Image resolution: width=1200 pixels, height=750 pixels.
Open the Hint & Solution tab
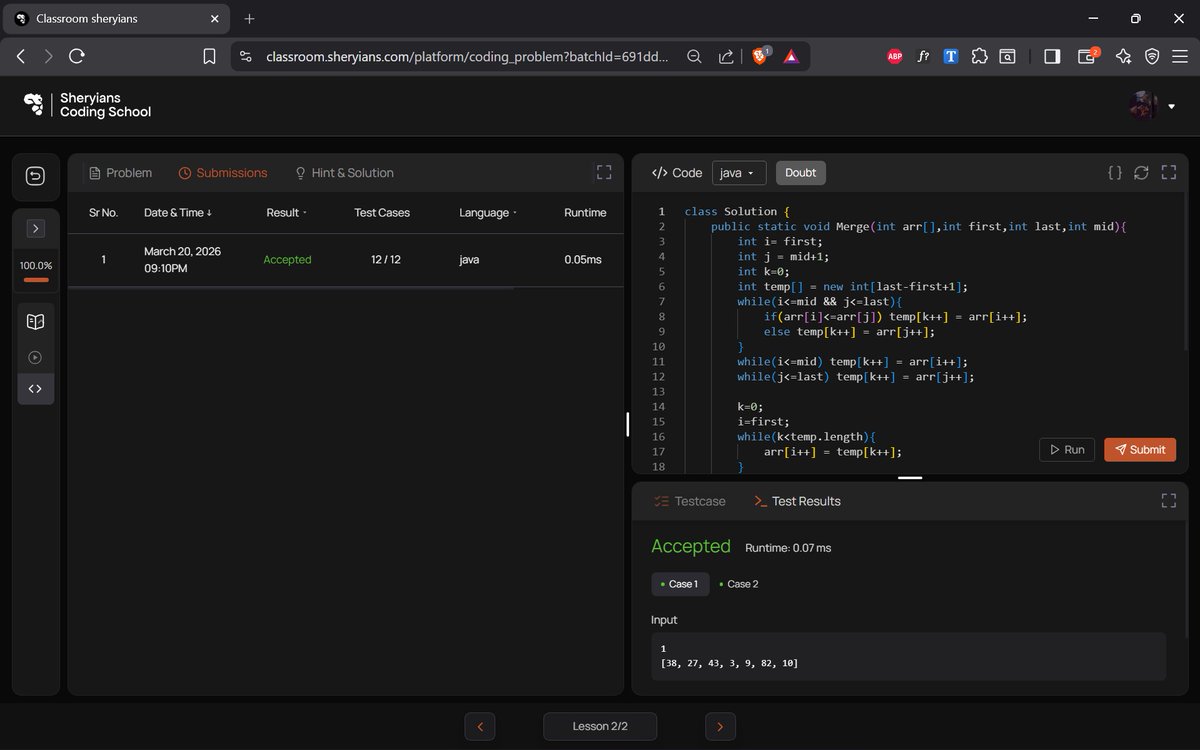pyautogui.click(x=344, y=173)
